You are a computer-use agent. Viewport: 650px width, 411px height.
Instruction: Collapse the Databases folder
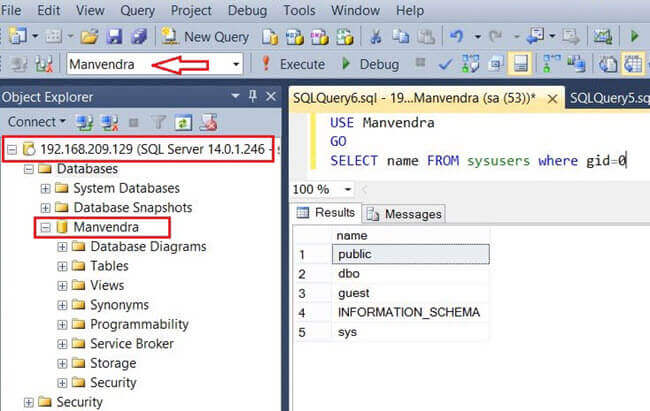[29, 169]
